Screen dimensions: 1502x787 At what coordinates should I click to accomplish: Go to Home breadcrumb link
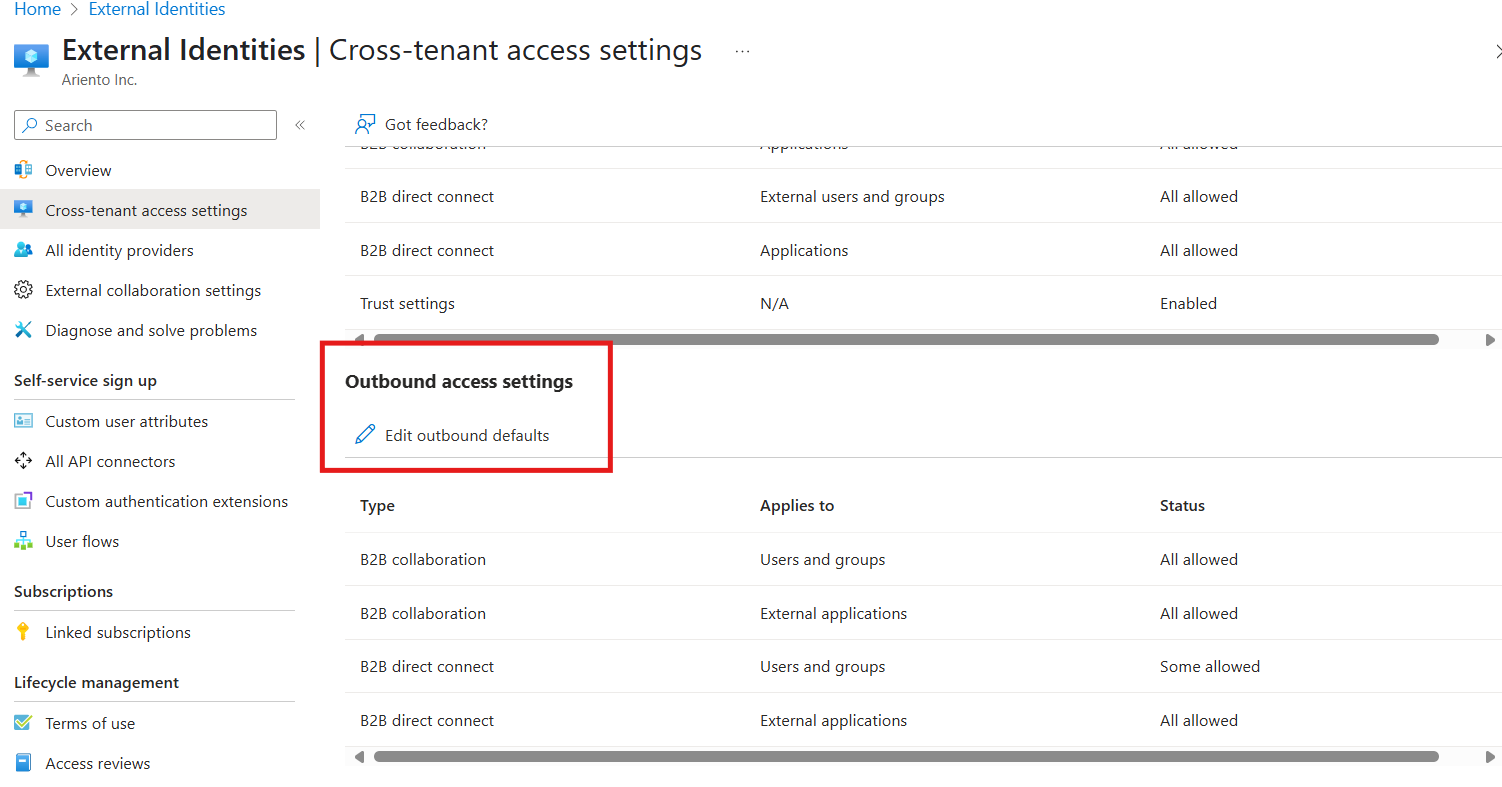(37, 9)
